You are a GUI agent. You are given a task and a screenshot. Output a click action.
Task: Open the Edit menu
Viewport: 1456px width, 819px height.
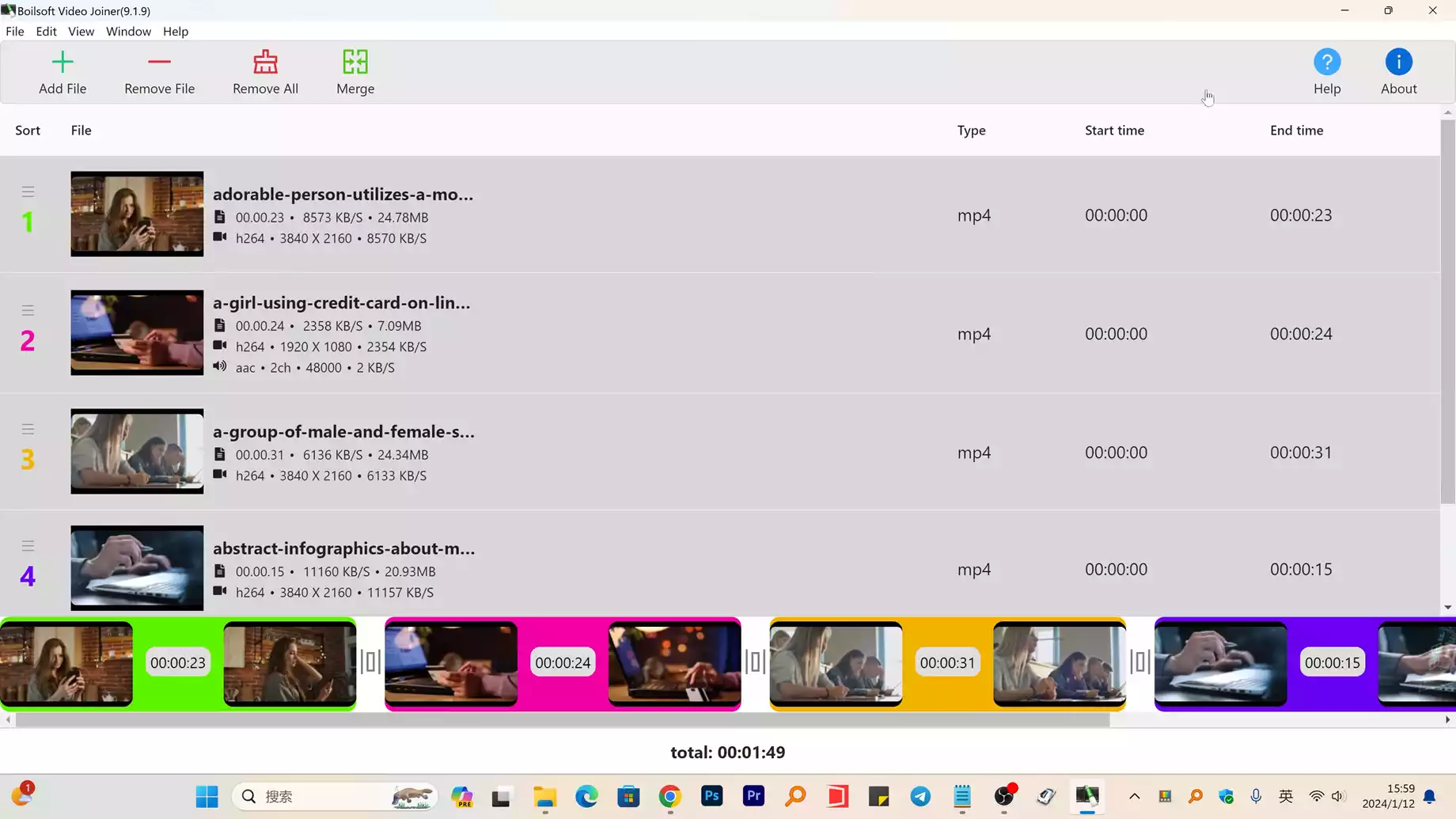46,32
